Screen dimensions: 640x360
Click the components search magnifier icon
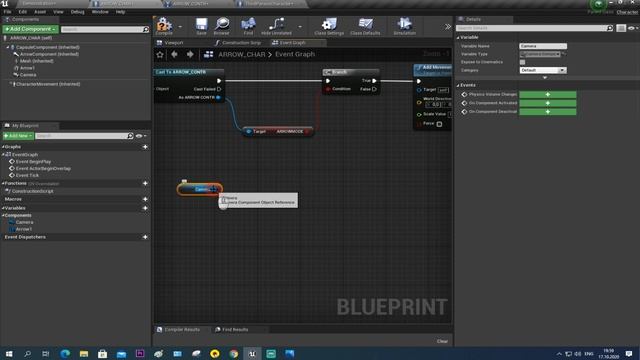[x=146, y=29]
